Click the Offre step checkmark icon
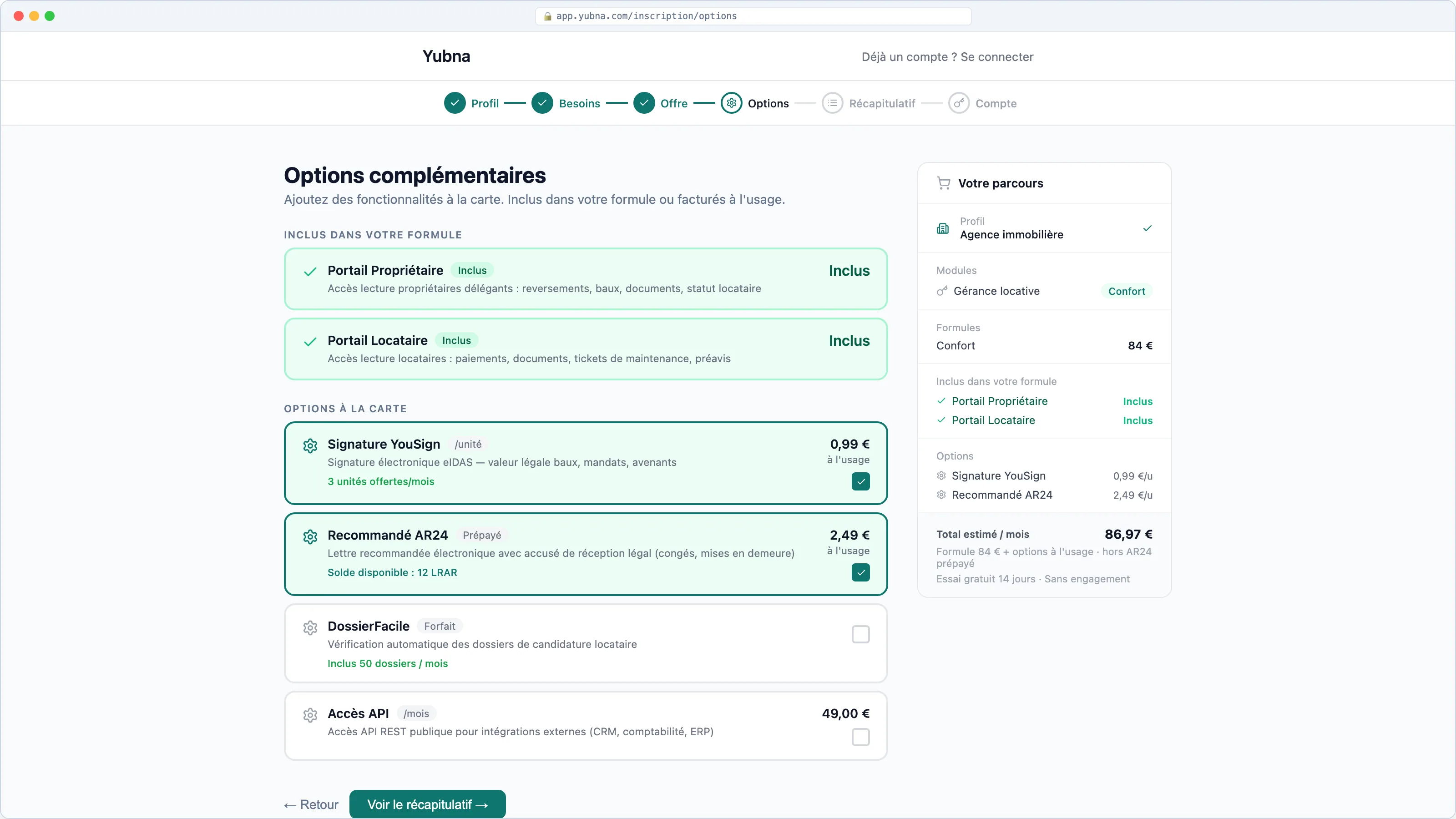This screenshot has height=819, width=1456. 644,103
